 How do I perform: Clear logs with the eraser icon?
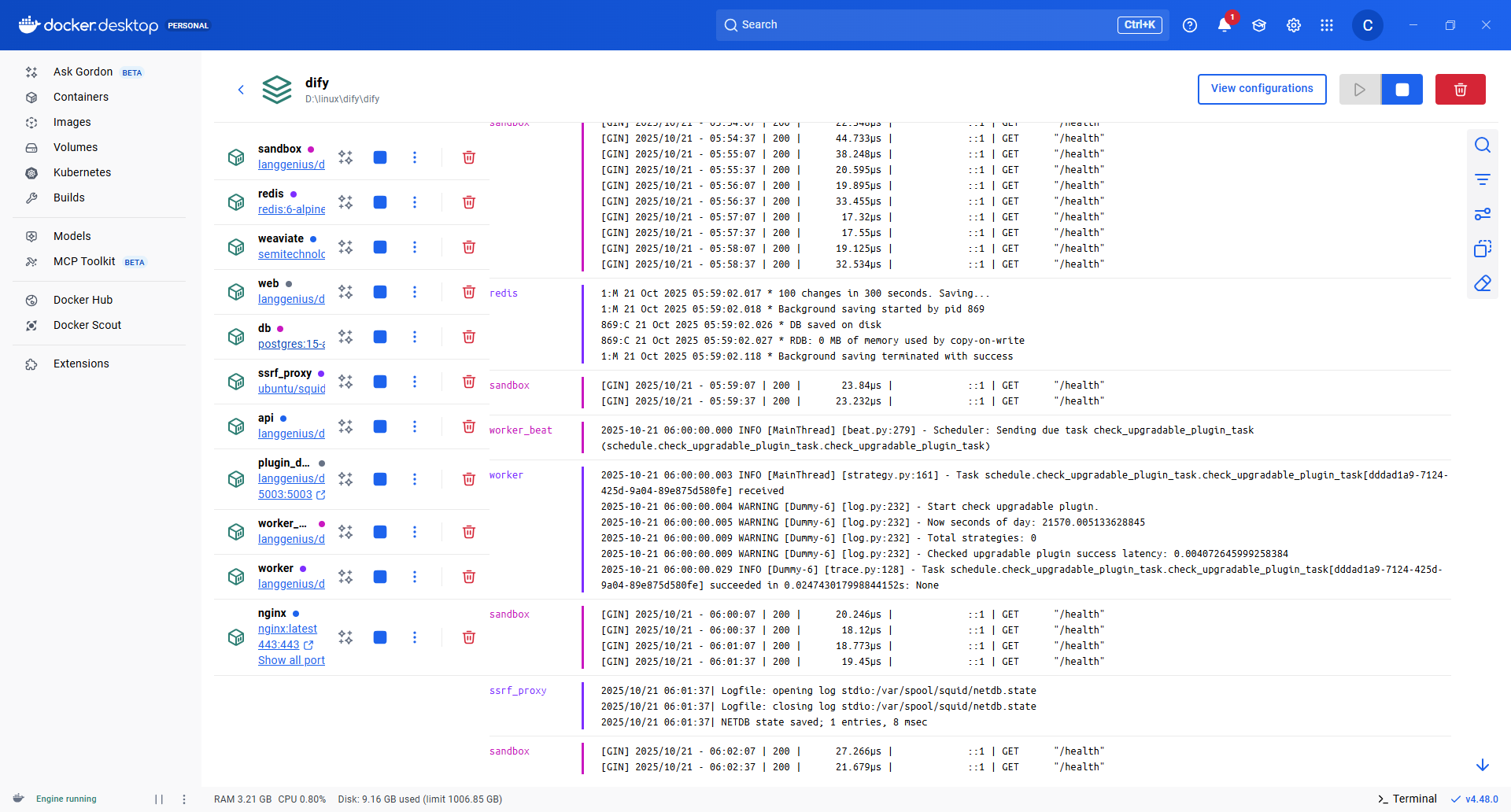(1482, 283)
